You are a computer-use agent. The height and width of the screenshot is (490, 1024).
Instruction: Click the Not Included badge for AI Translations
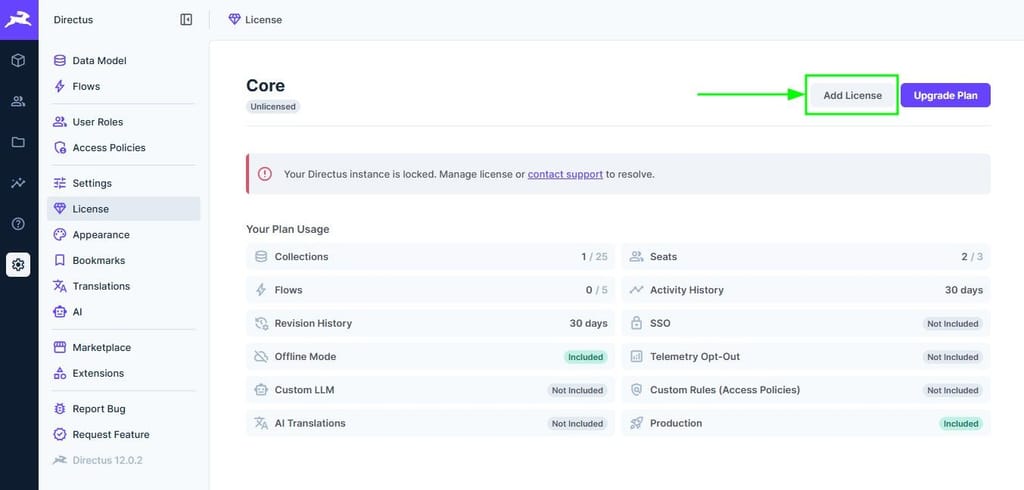[x=577, y=423]
